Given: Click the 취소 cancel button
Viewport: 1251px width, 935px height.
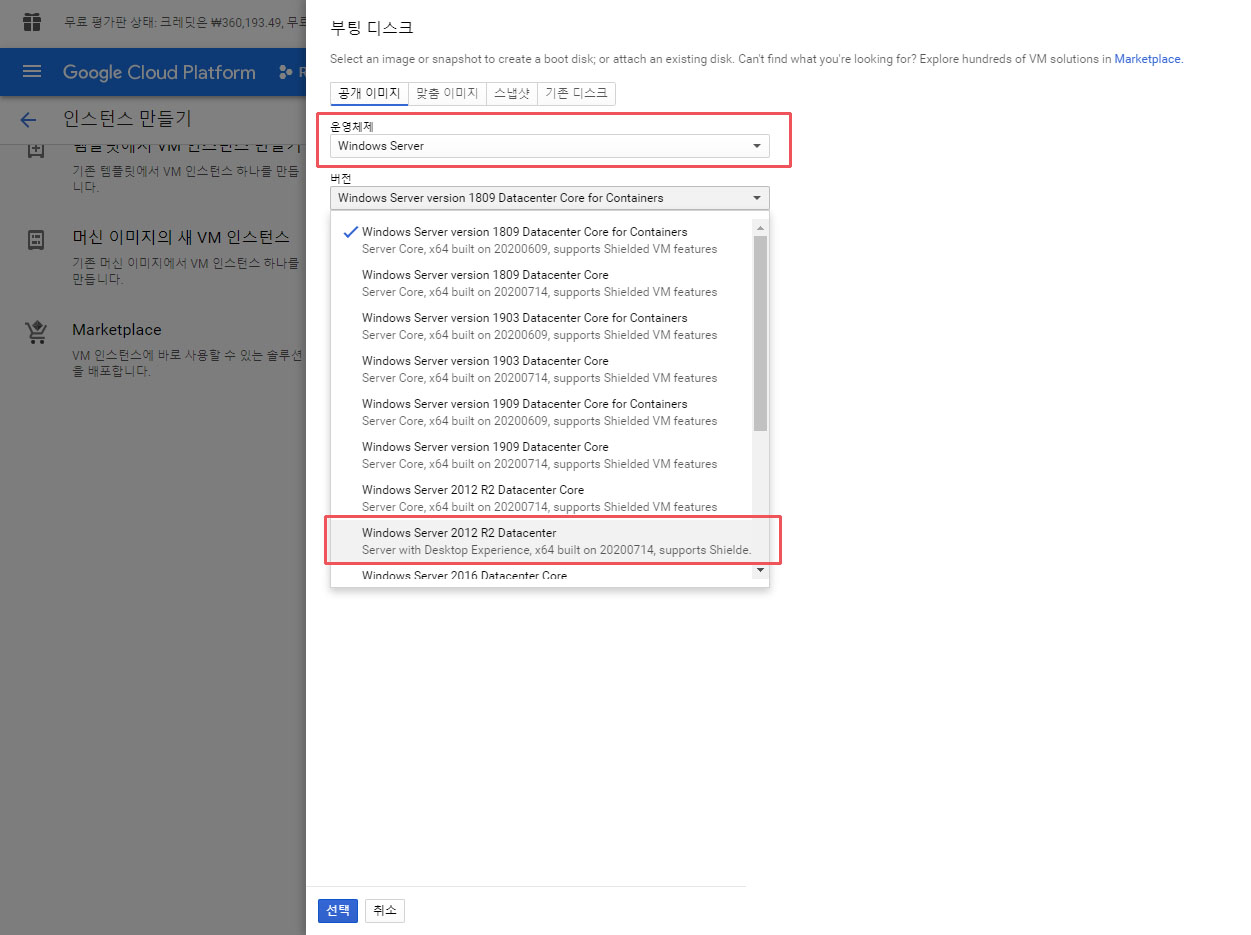Looking at the screenshot, I should click(x=385, y=910).
